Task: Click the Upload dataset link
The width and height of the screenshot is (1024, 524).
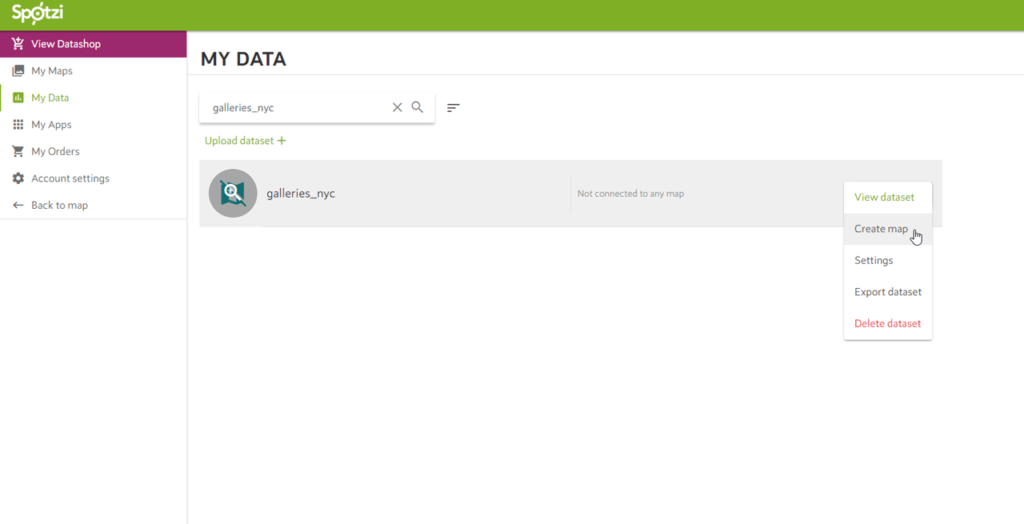Action: coord(246,140)
